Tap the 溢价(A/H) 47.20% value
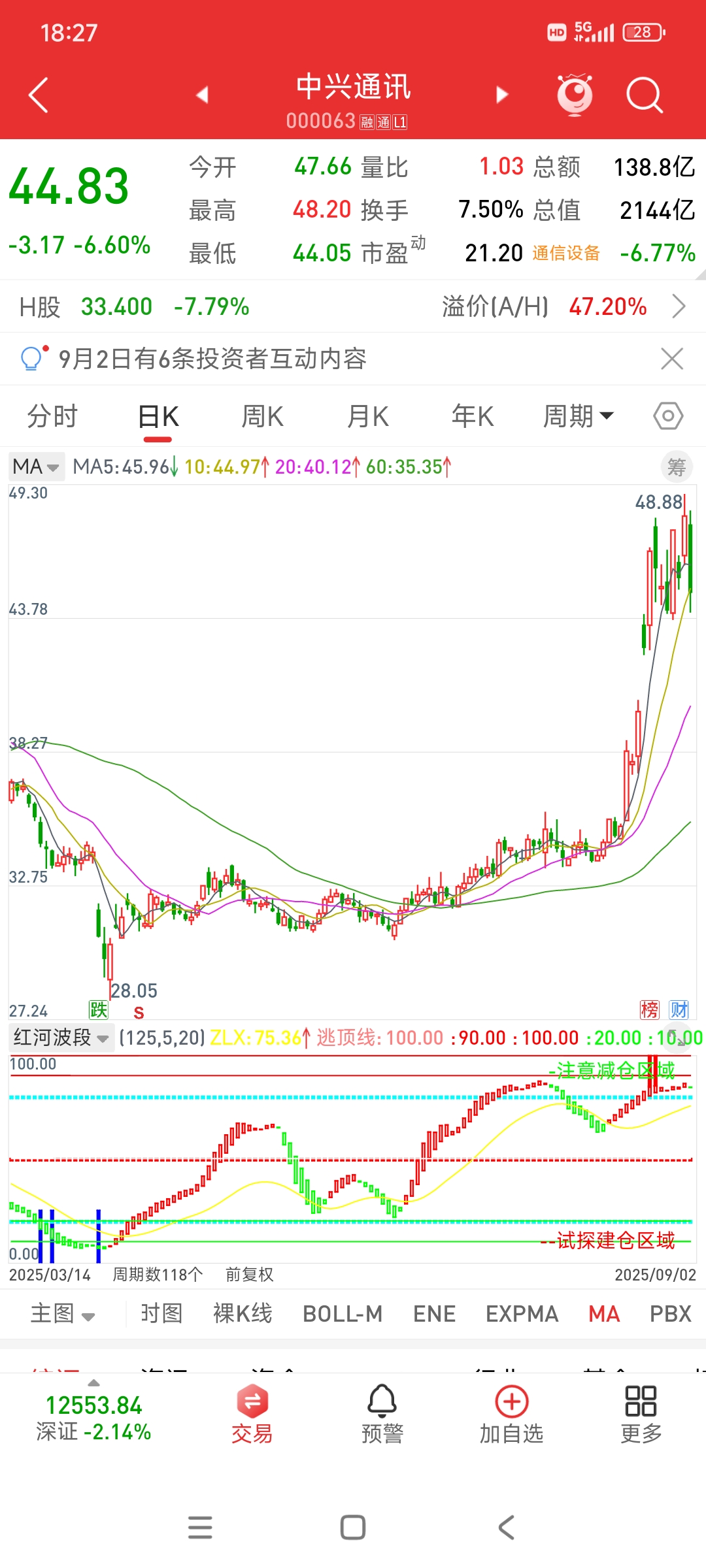Viewport: 706px width, 1568px height. (544, 306)
